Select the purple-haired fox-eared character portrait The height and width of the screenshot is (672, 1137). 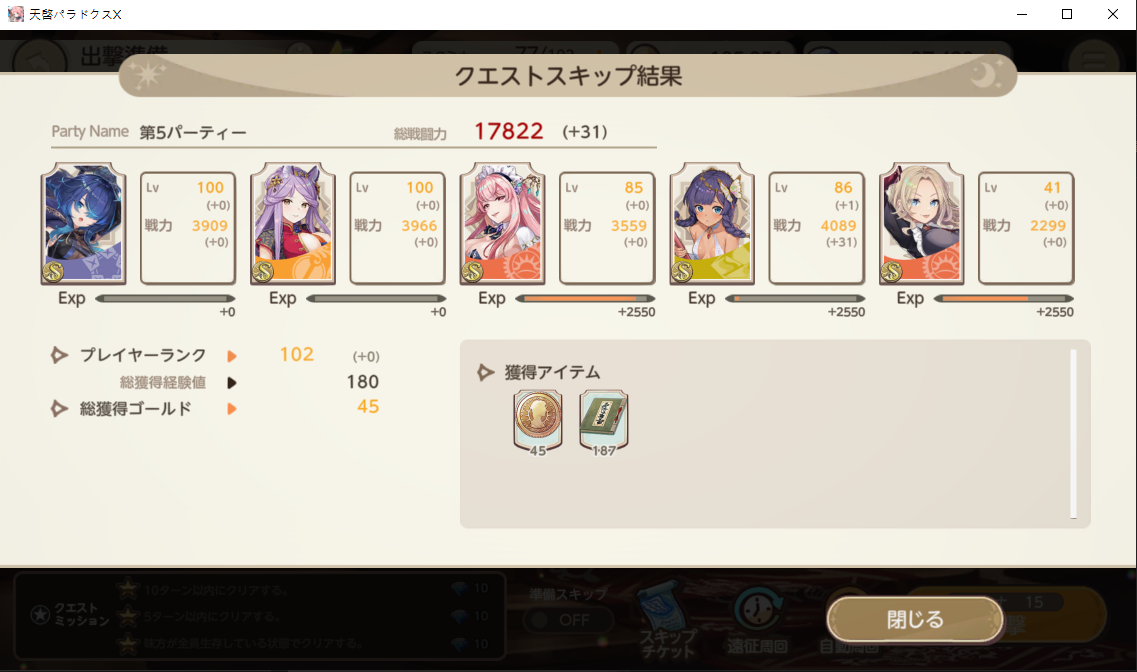click(293, 223)
